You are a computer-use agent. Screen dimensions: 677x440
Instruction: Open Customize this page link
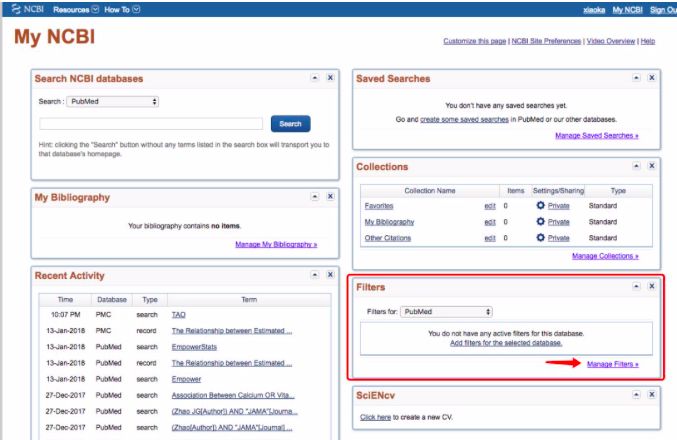pos(475,41)
